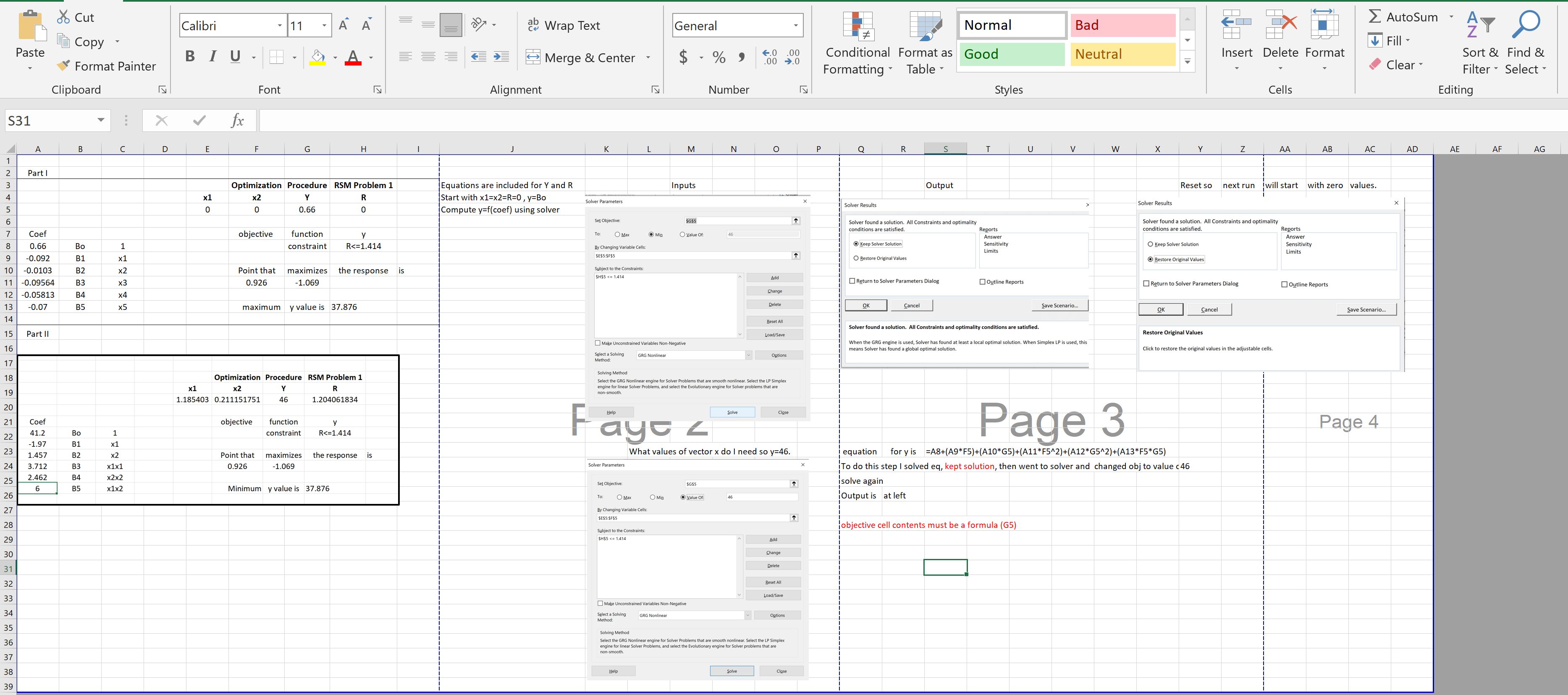Click the Orientation angled text icon
This screenshot has width=1568, height=695.
click(x=479, y=25)
